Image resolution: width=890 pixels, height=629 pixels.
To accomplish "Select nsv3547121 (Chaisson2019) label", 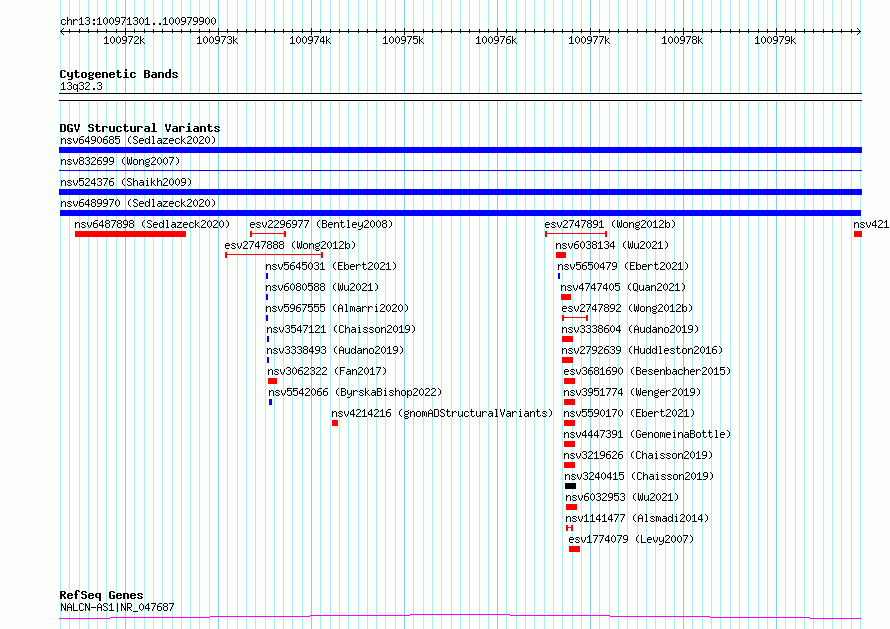I will point(341,329).
